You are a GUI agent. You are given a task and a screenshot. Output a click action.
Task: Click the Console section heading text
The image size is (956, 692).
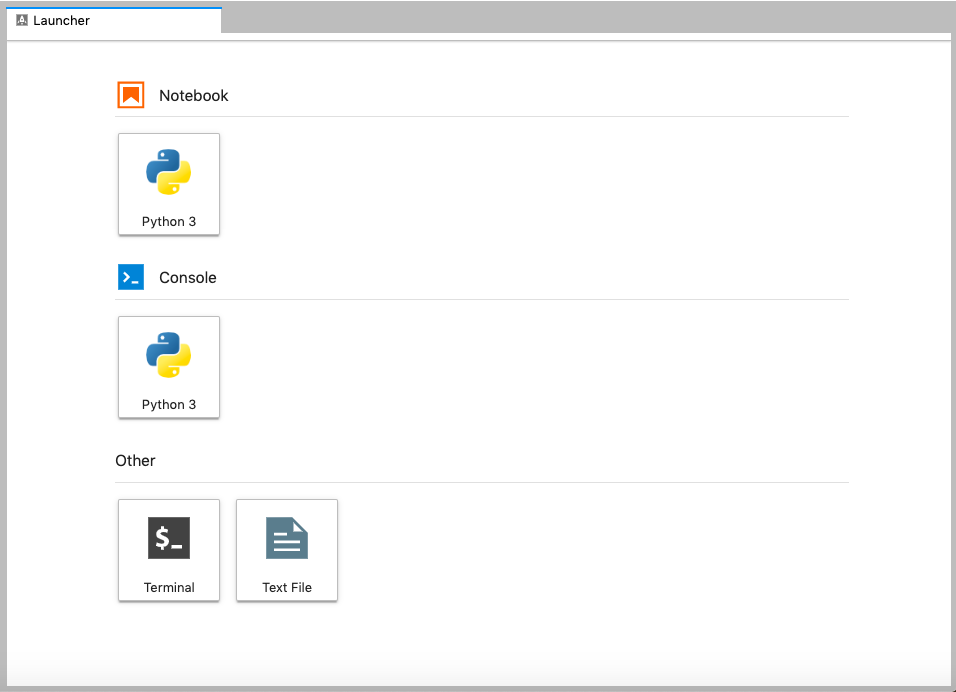click(187, 278)
